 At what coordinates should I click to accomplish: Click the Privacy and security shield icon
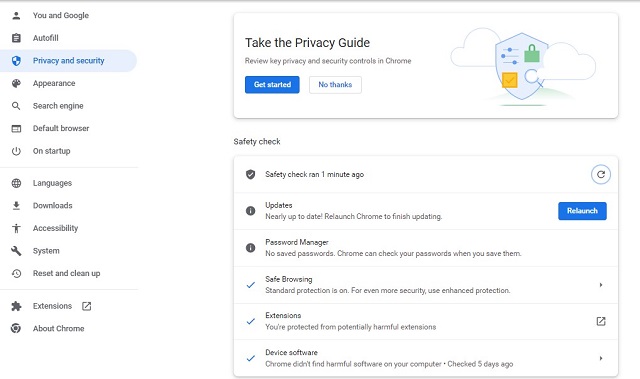point(16,61)
